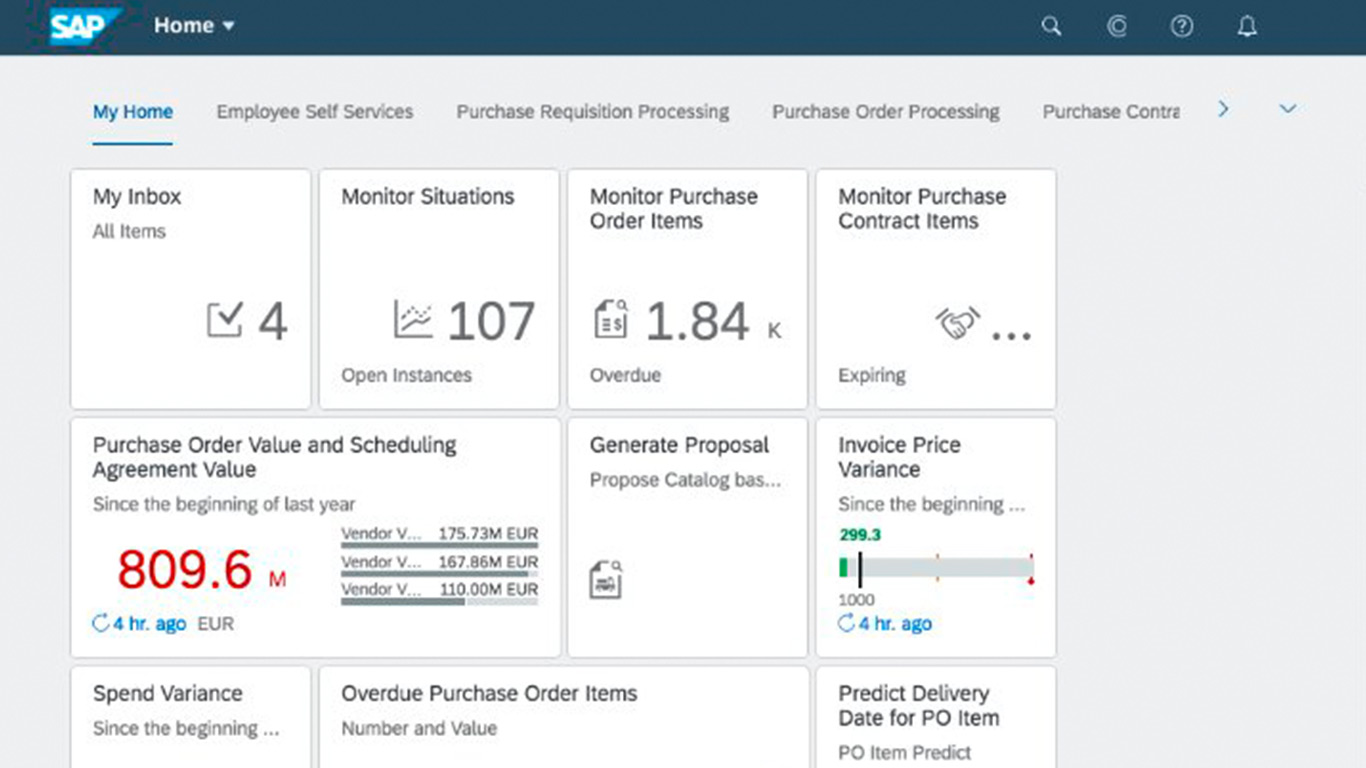This screenshot has height=768, width=1366.
Task: Open the Invoice Price Variance tile
Action: coord(936,537)
